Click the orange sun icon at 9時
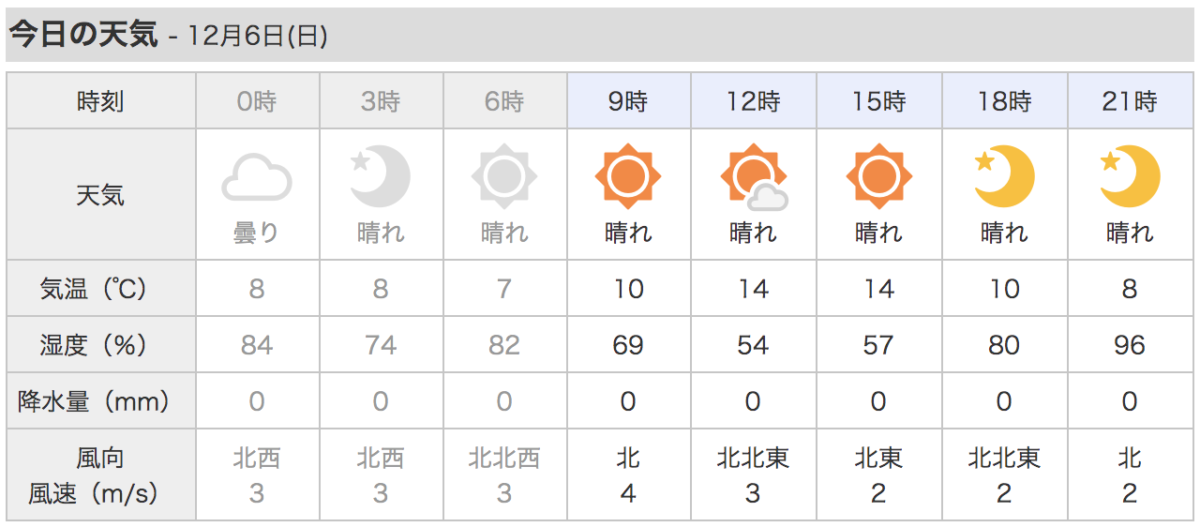 pyautogui.click(x=628, y=177)
